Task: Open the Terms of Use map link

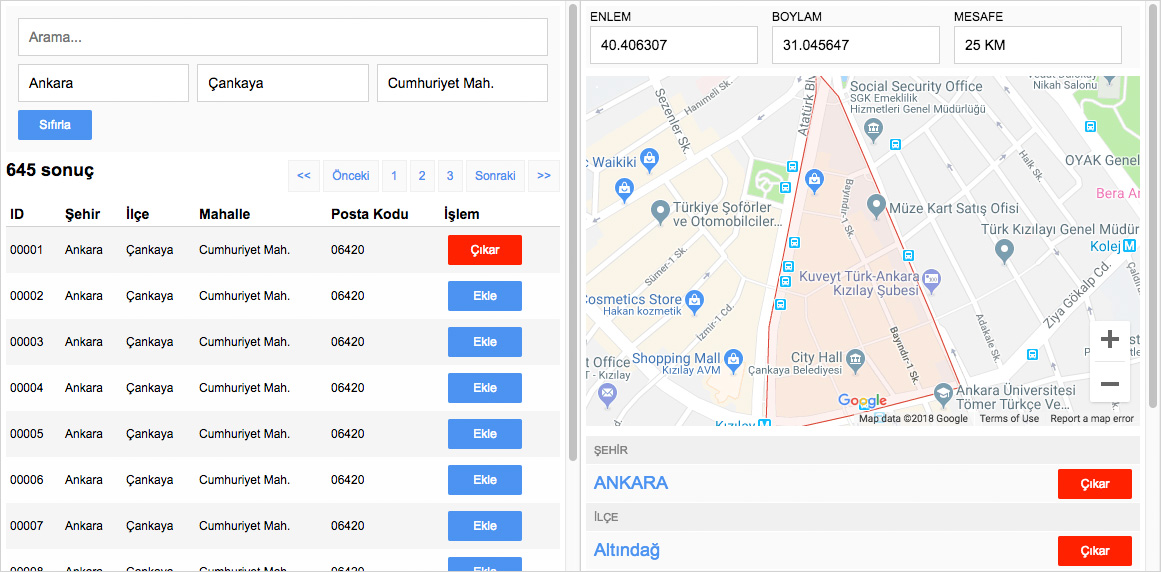Action: coord(1009,419)
